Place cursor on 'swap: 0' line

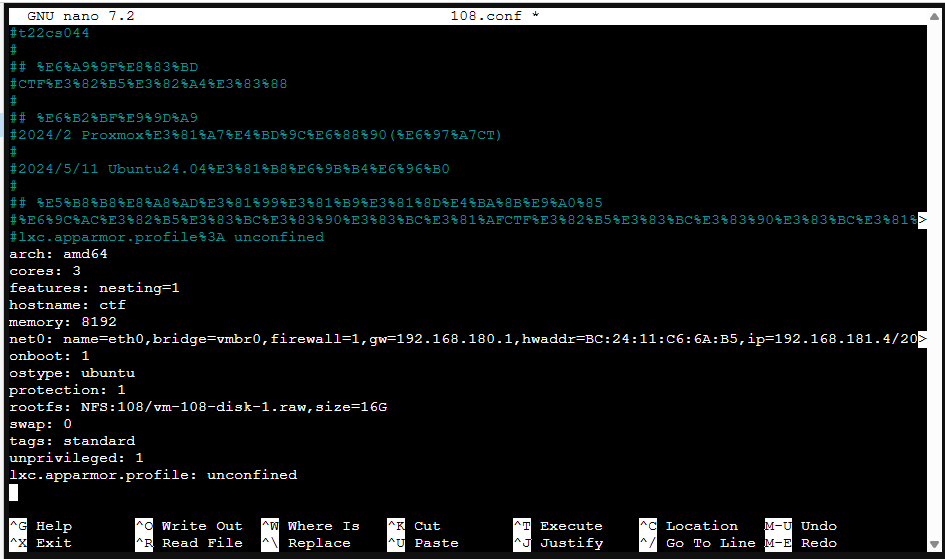(40, 424)
